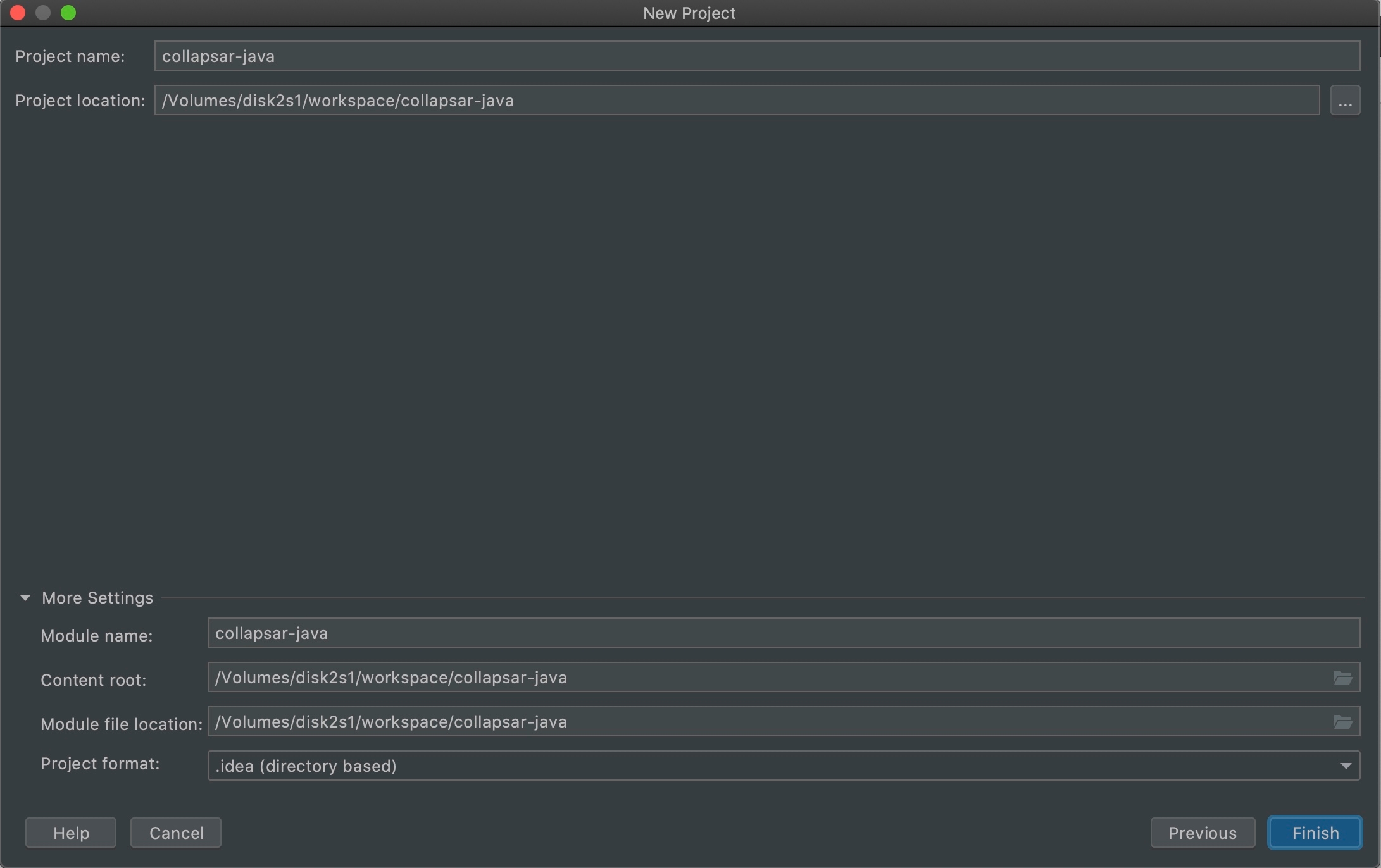Browse project location with the ellipsis button
1381x868 pixels.
pyautogui.click(x=1345, y=101)
